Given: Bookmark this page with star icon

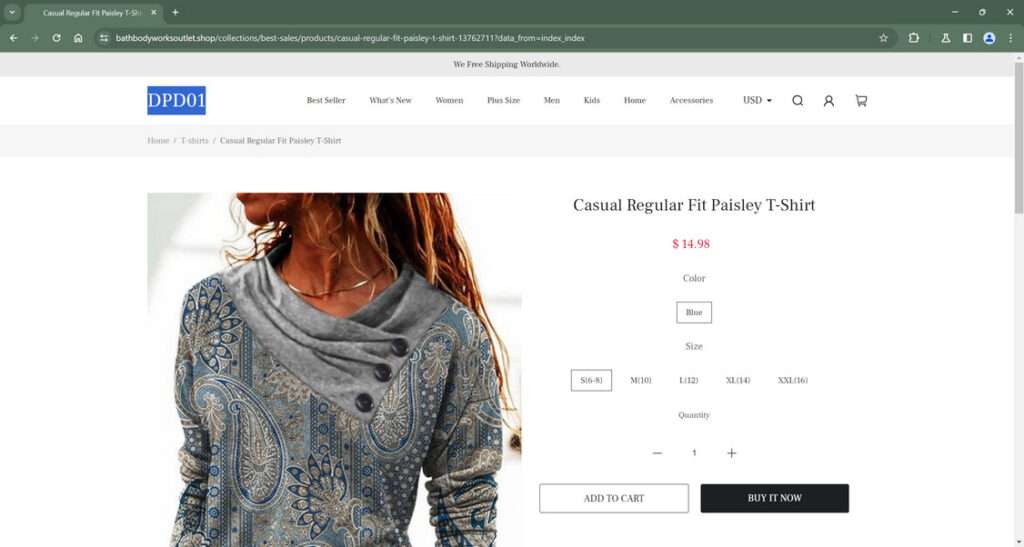Looking at the screenshot, I should pyautogui.click(x=884, y=38).
